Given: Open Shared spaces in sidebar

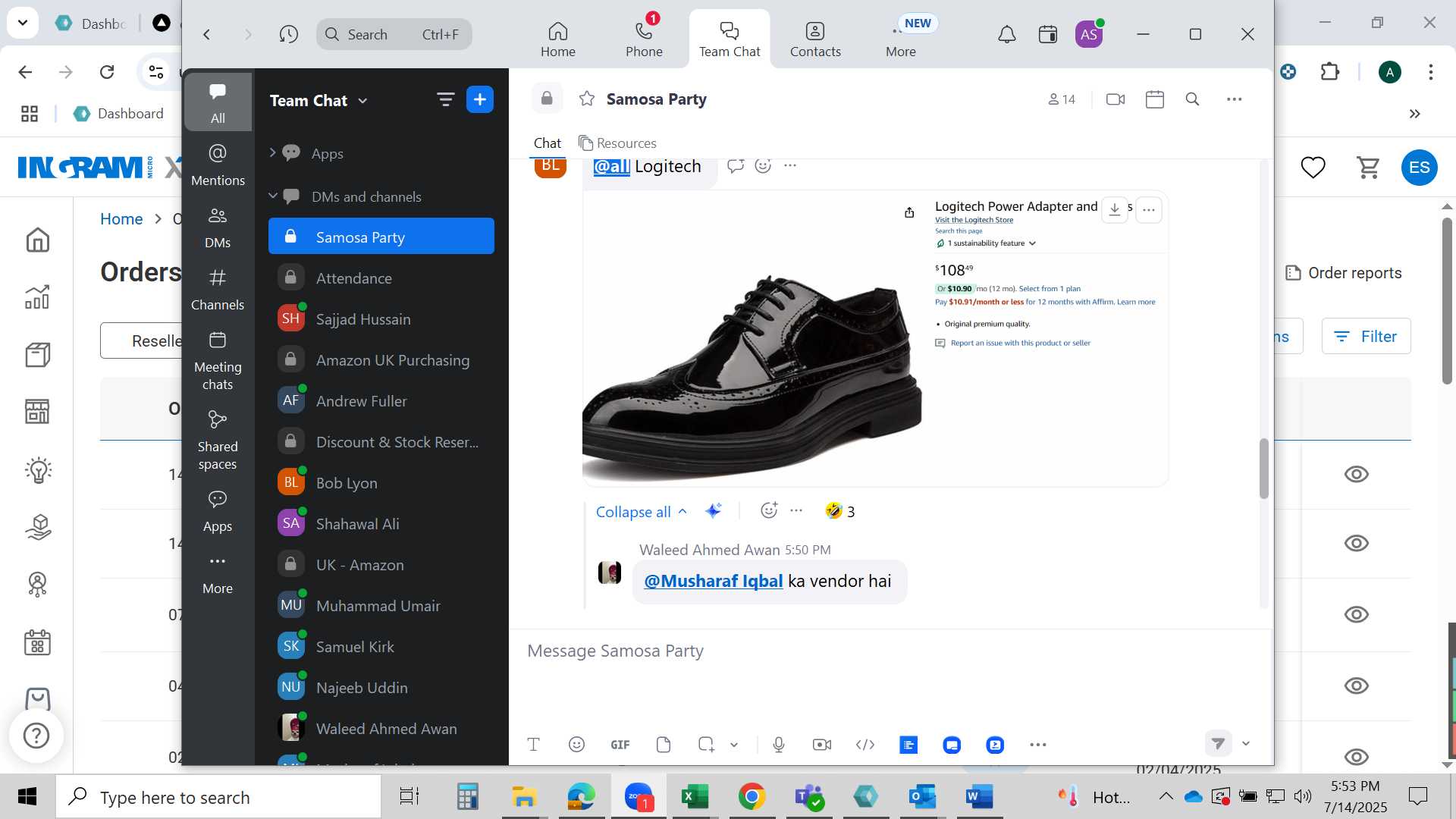Looking at the screenshot, I should point(218,441).
